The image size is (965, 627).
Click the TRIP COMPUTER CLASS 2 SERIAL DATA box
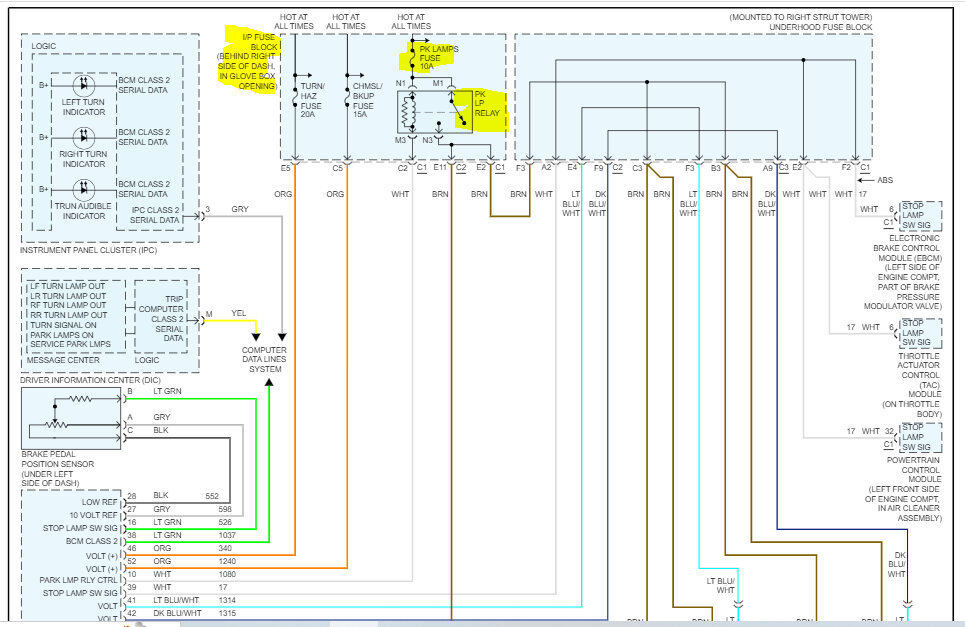161,319
